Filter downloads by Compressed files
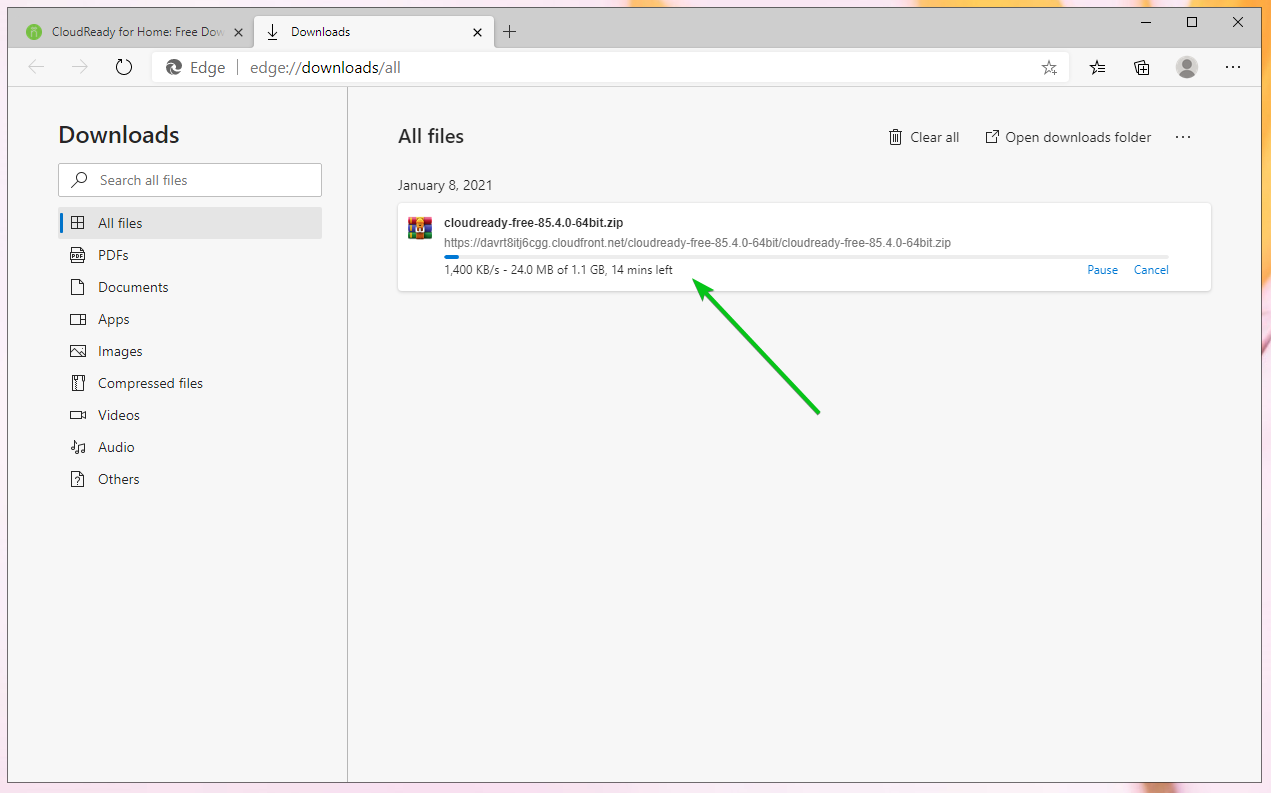 pos(190,383)
